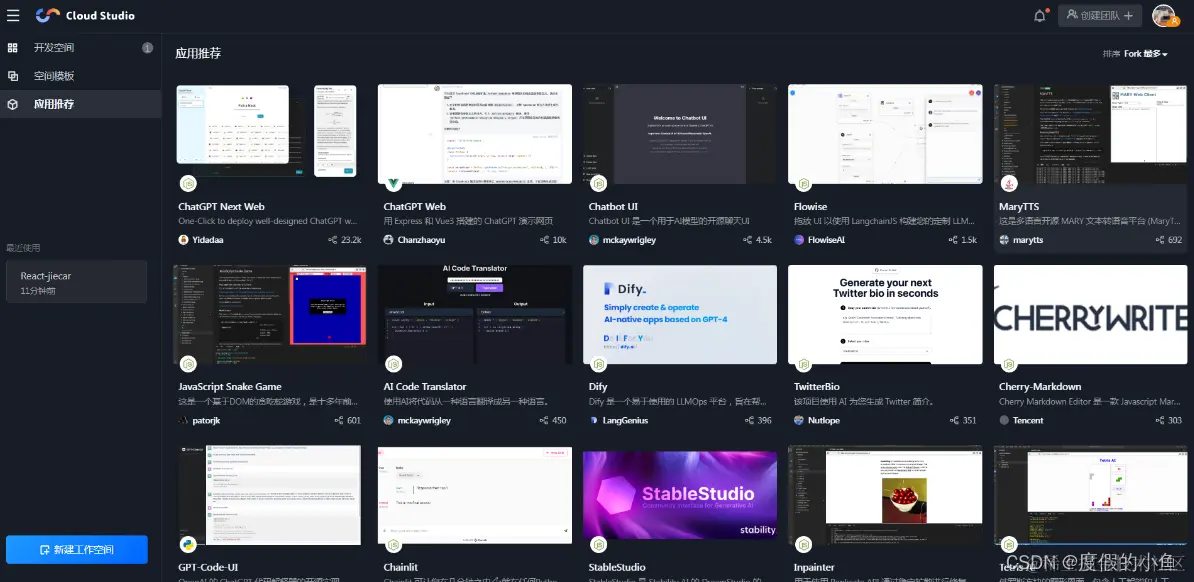
Task: Open the Fork 最多 sort dropdown
Action: 1145,54
